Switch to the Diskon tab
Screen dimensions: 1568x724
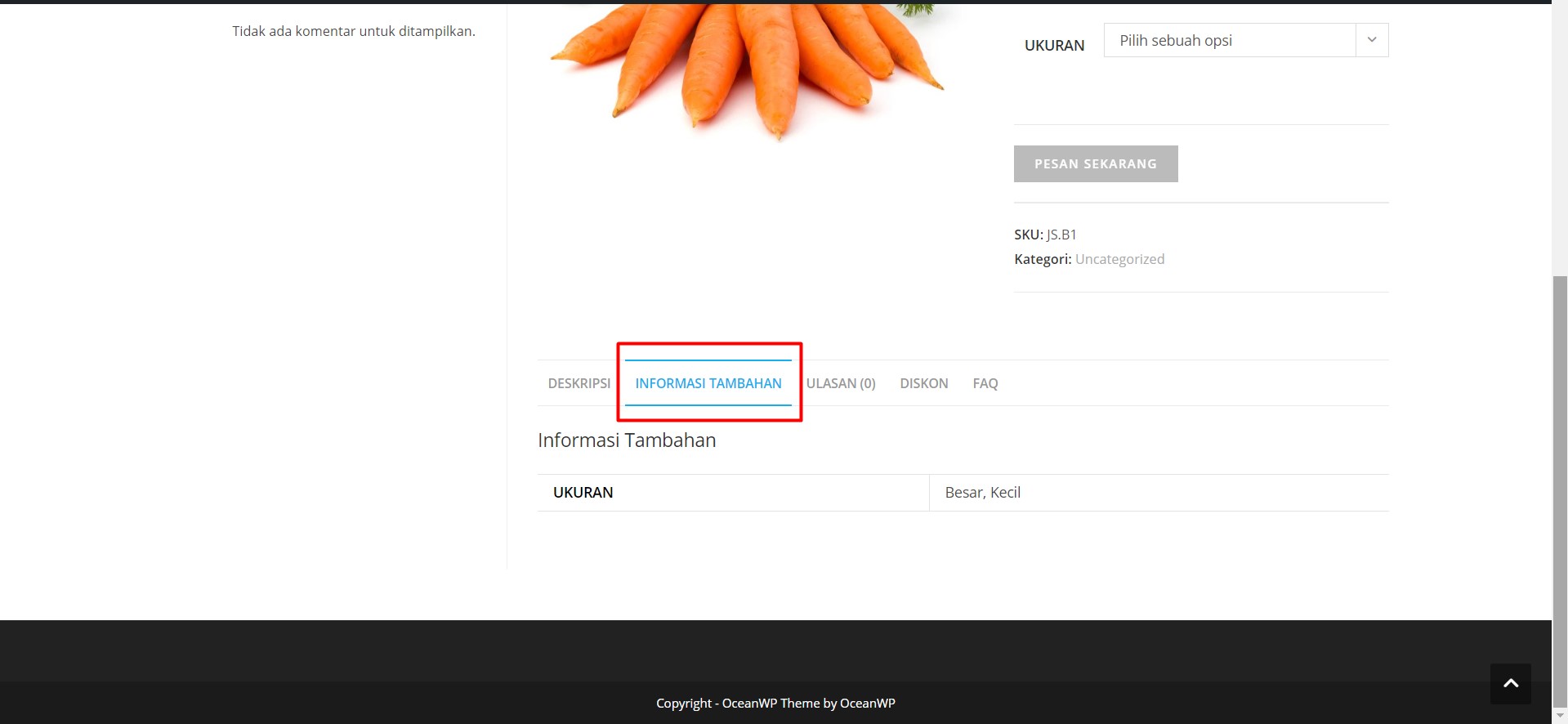pyautogui.click(x=924, y=383)
